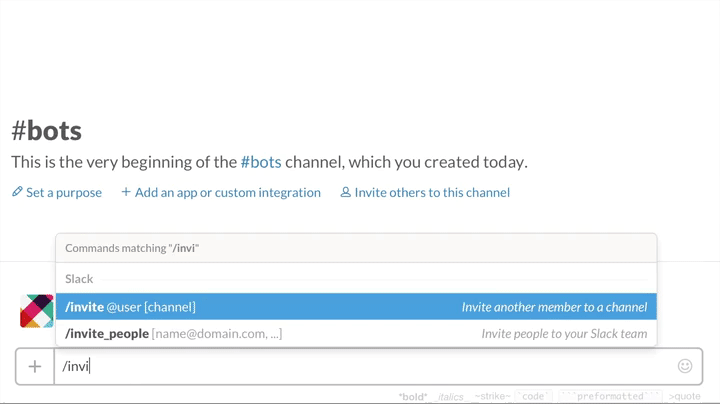Click the plus attachment button beside message box
Image resolution: width=720 pixels, height=404 pixels.
point(35,366)
